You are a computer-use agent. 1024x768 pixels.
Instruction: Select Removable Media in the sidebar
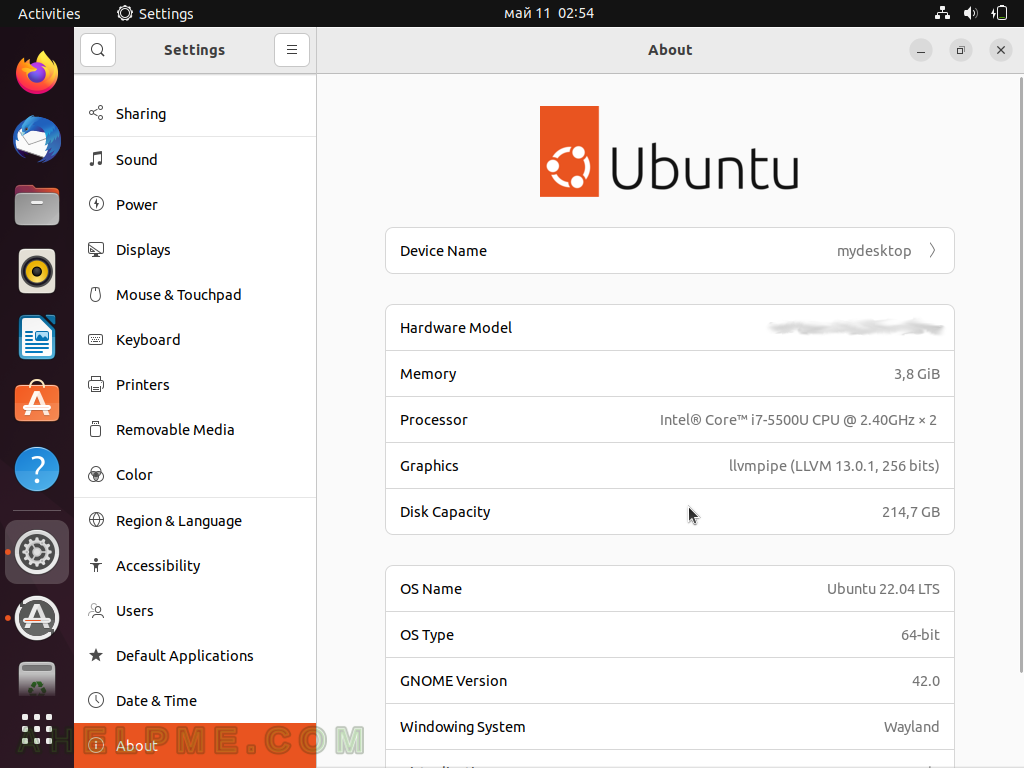point(195,430)
